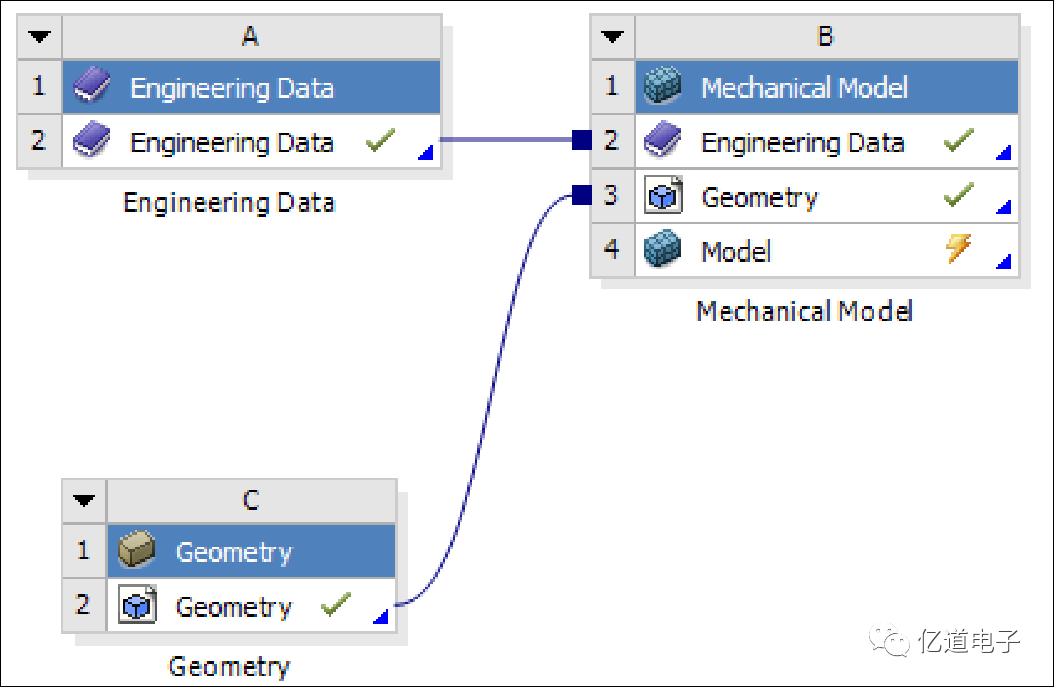Click the Engineering Data cell icon in system A row 2

93,141
